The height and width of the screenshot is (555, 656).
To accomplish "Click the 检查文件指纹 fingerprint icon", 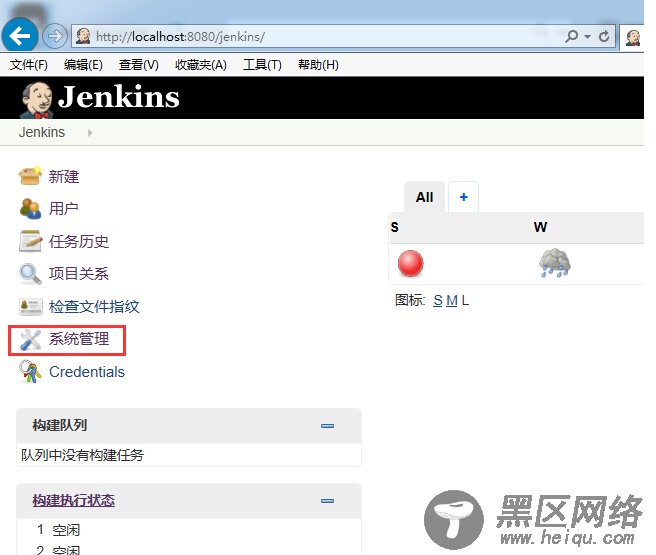I will 31,307.
